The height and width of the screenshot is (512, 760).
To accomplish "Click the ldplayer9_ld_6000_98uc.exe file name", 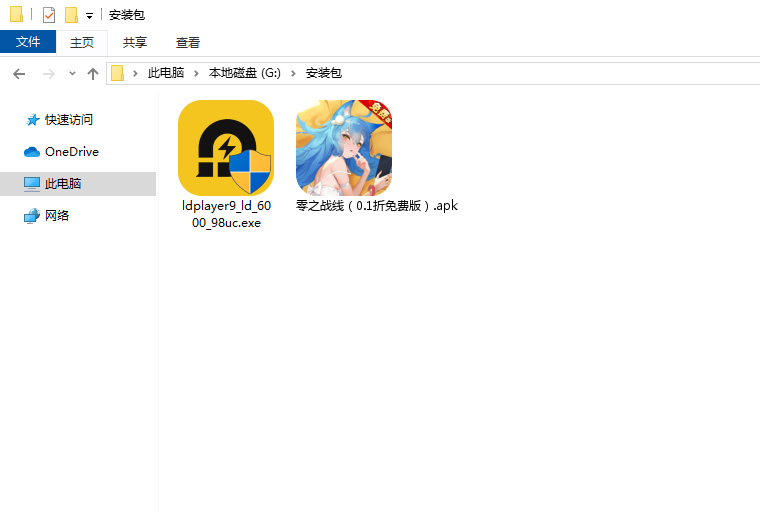I will [x=226, y=214].
